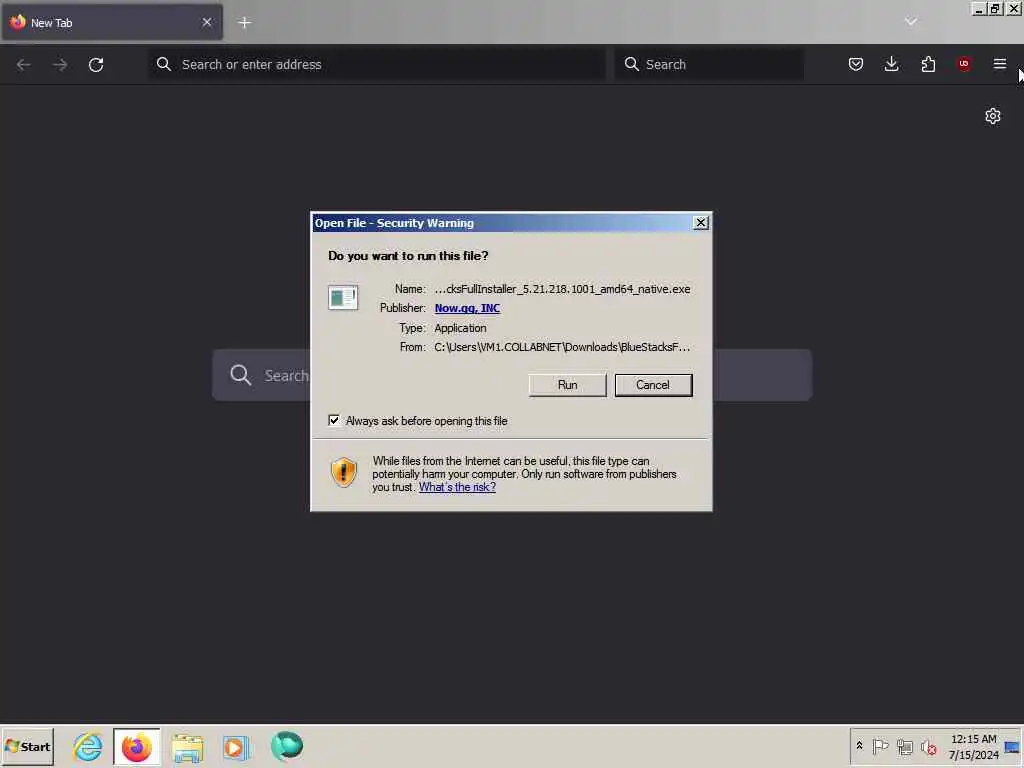Open the Extensions puzzle icon
The image size is (1024, 768).
(928, 64)
